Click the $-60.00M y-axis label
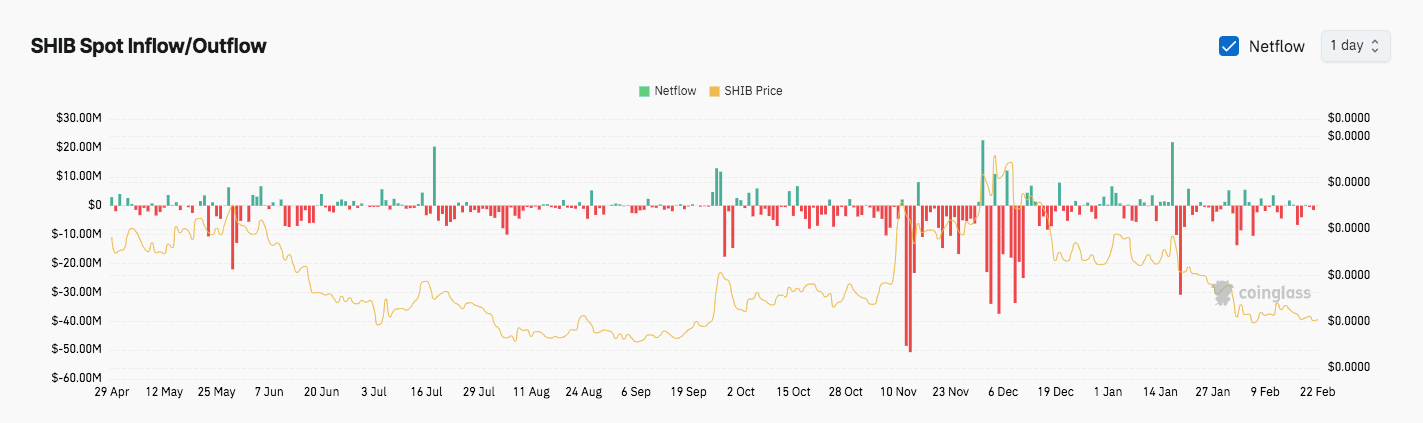 78,378
